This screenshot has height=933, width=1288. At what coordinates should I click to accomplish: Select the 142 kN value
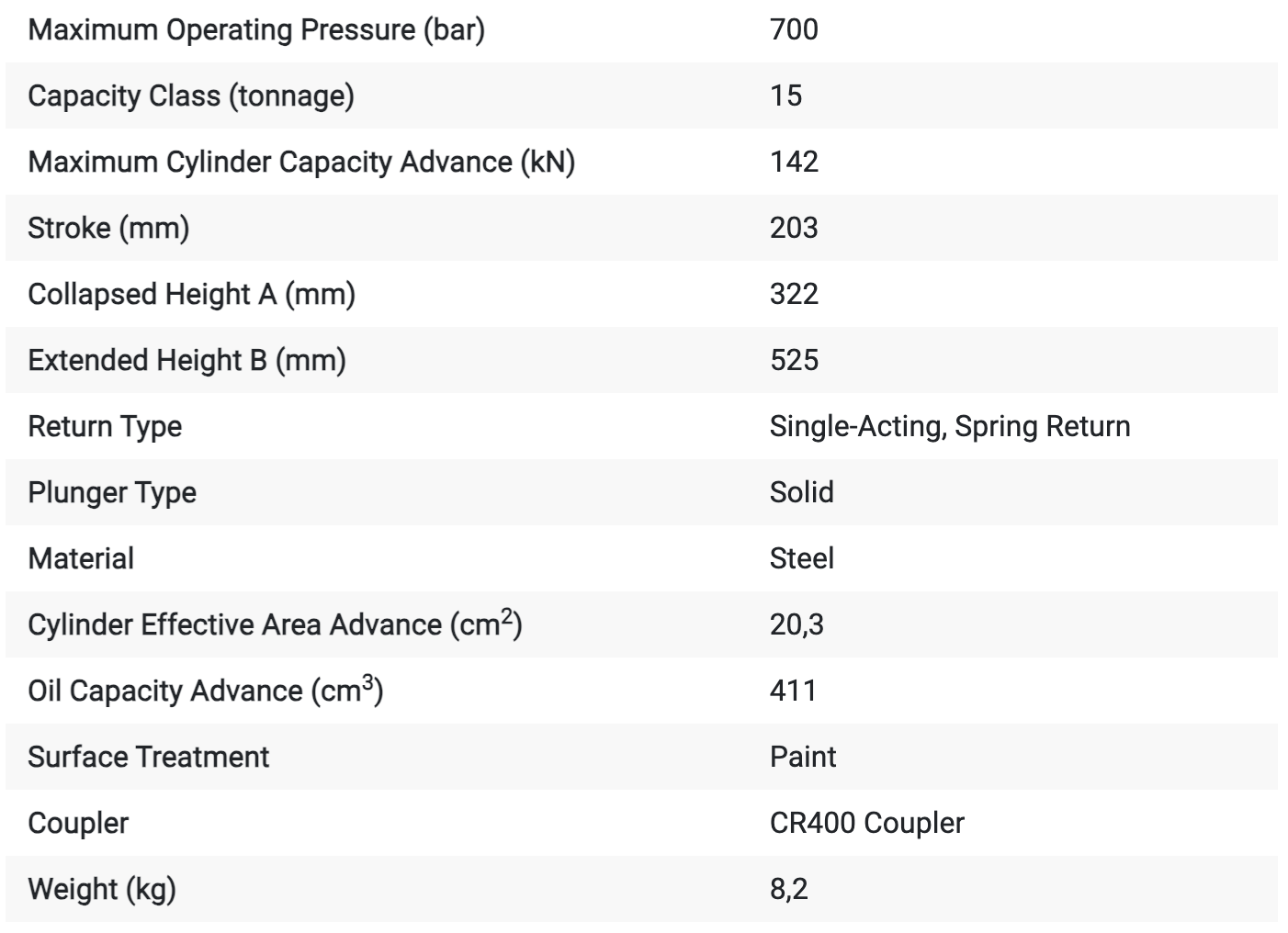pyautogui.click(x=794, y=162)
